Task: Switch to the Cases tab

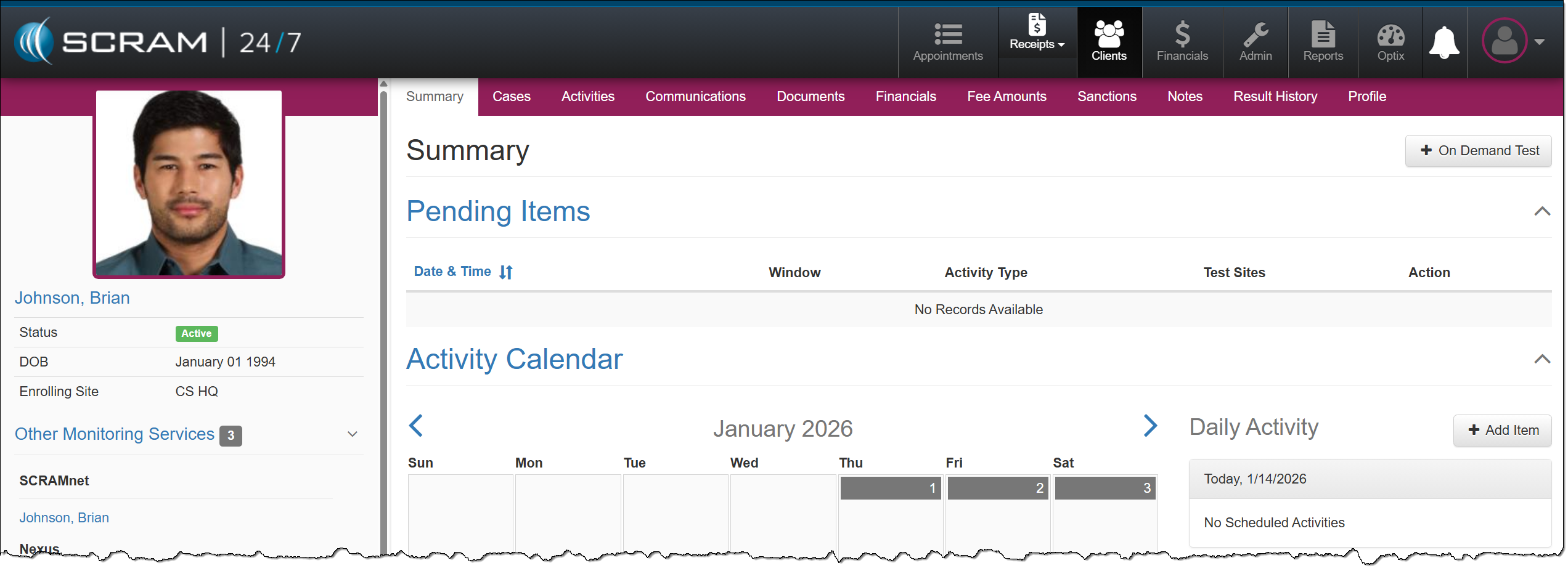Action: [x=511, y=97]
